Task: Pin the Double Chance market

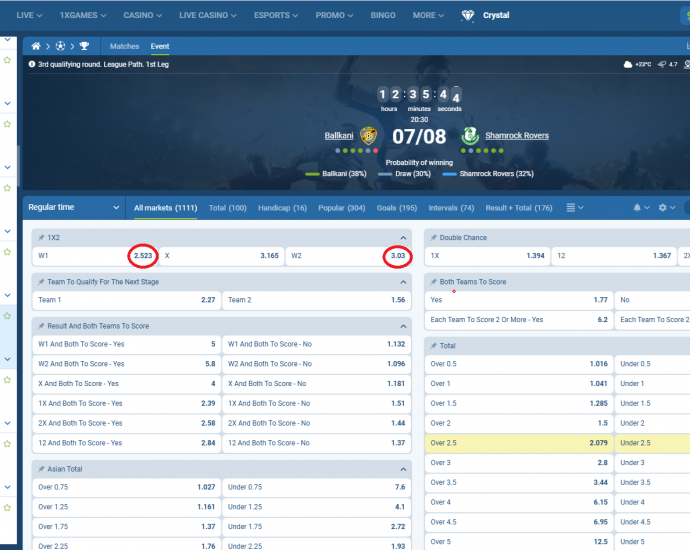Action: pyautogui.click(x=433, y=238)
